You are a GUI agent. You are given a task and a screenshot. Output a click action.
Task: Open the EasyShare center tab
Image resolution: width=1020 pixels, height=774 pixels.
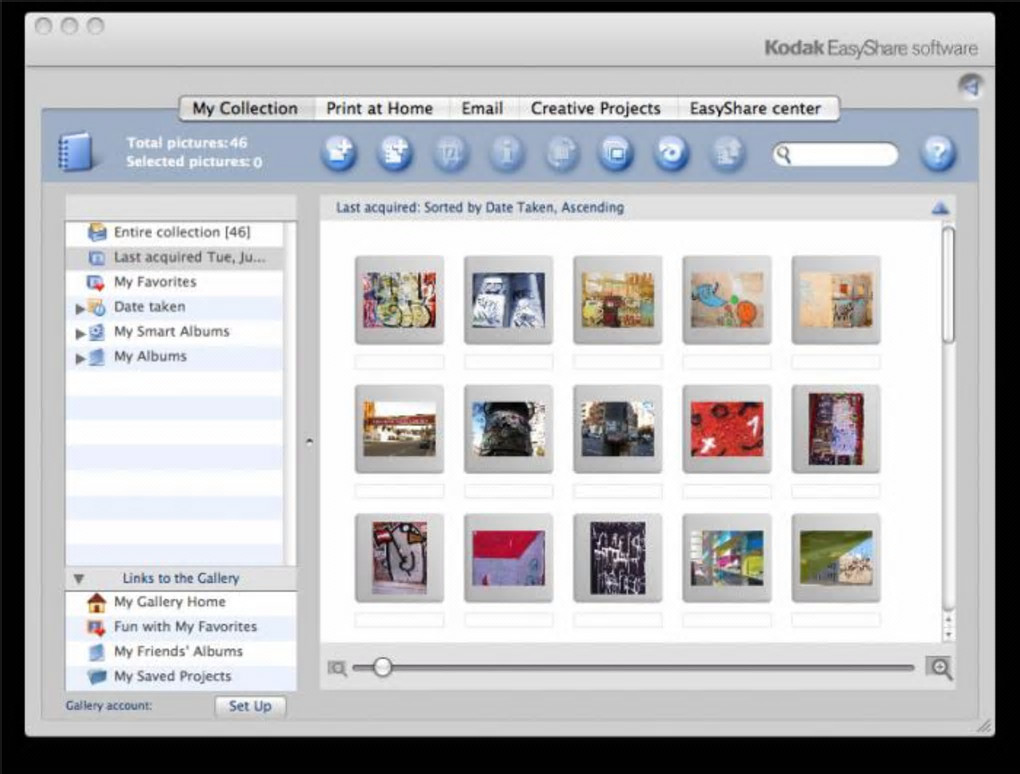[x=755, y=109]
